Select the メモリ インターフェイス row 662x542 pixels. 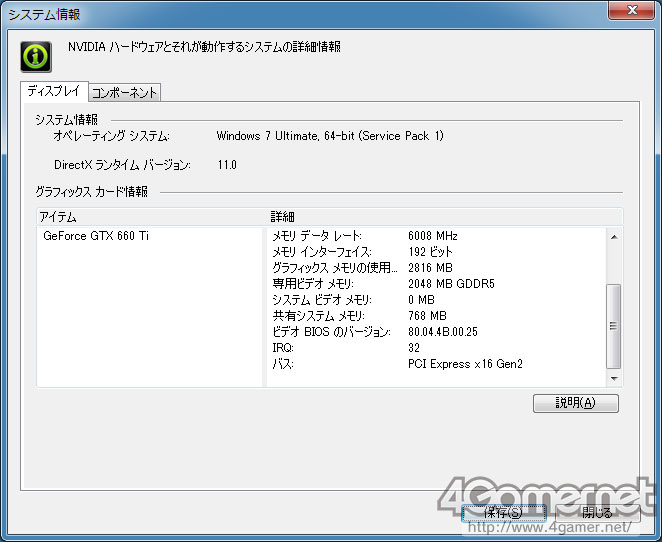point(437,252)
